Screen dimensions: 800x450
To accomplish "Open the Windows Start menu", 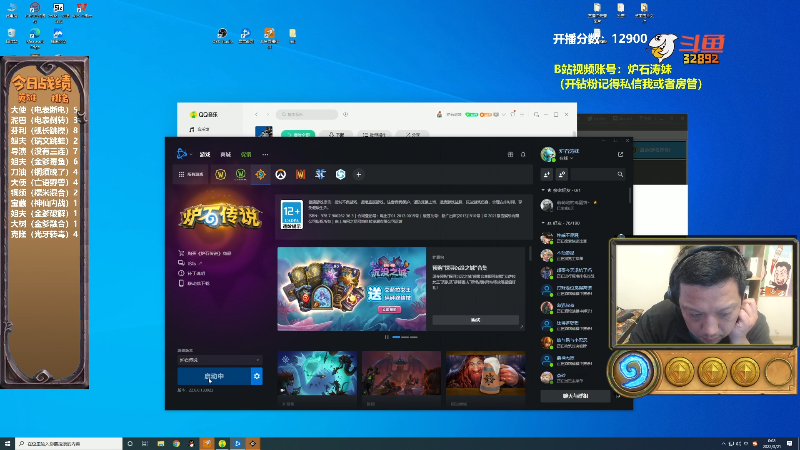I will pos(7,443).
